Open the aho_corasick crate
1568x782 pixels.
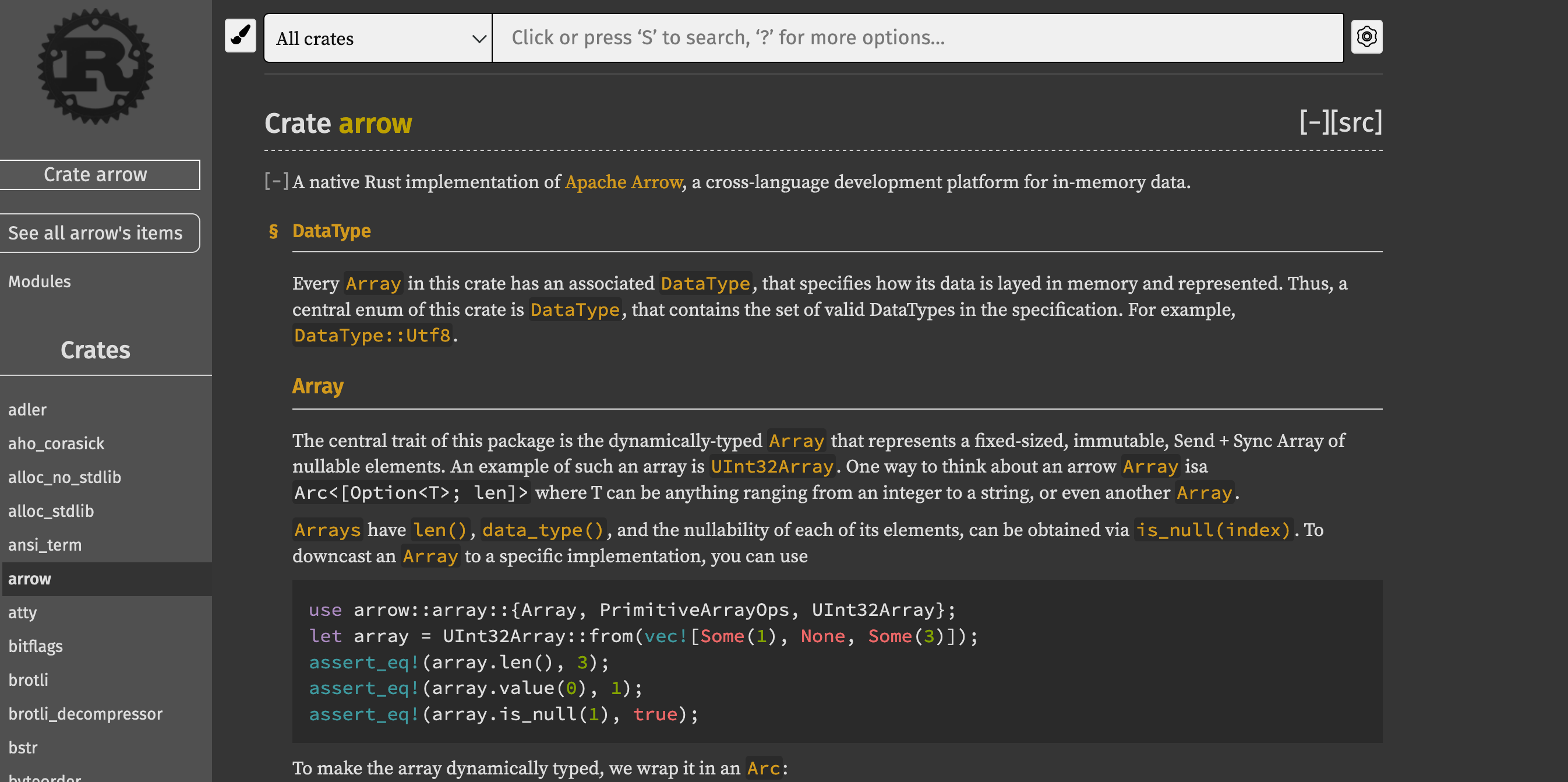106,443
